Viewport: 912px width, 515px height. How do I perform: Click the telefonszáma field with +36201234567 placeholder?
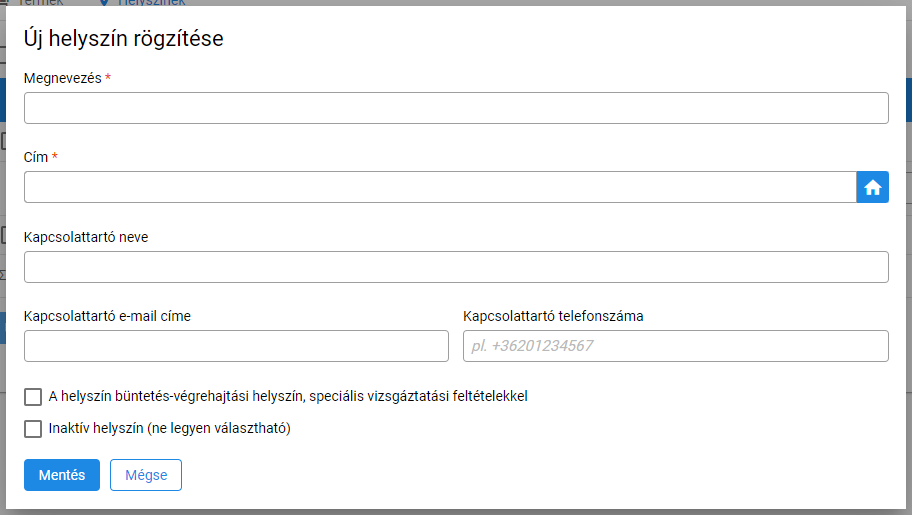pos(676,346)
